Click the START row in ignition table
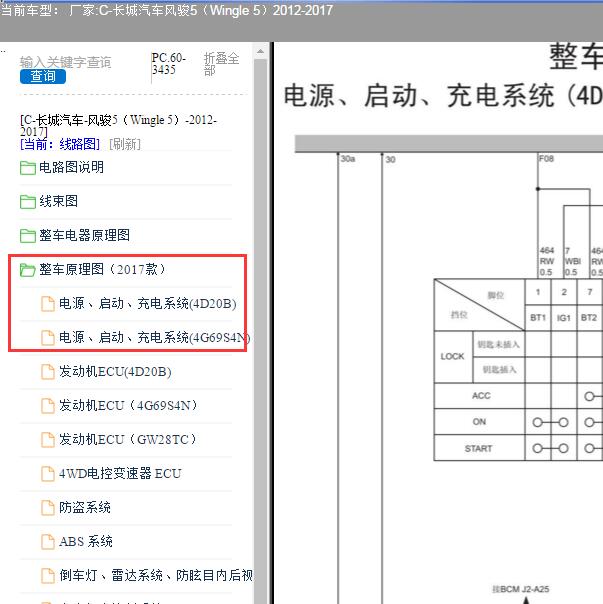The width and height of the screenshot is (603, 604). click(x=479, y=448)
